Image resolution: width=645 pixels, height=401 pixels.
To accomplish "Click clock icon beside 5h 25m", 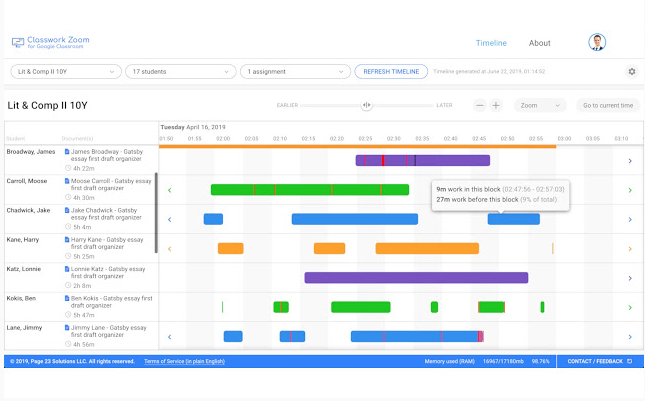I will point(68,256).
